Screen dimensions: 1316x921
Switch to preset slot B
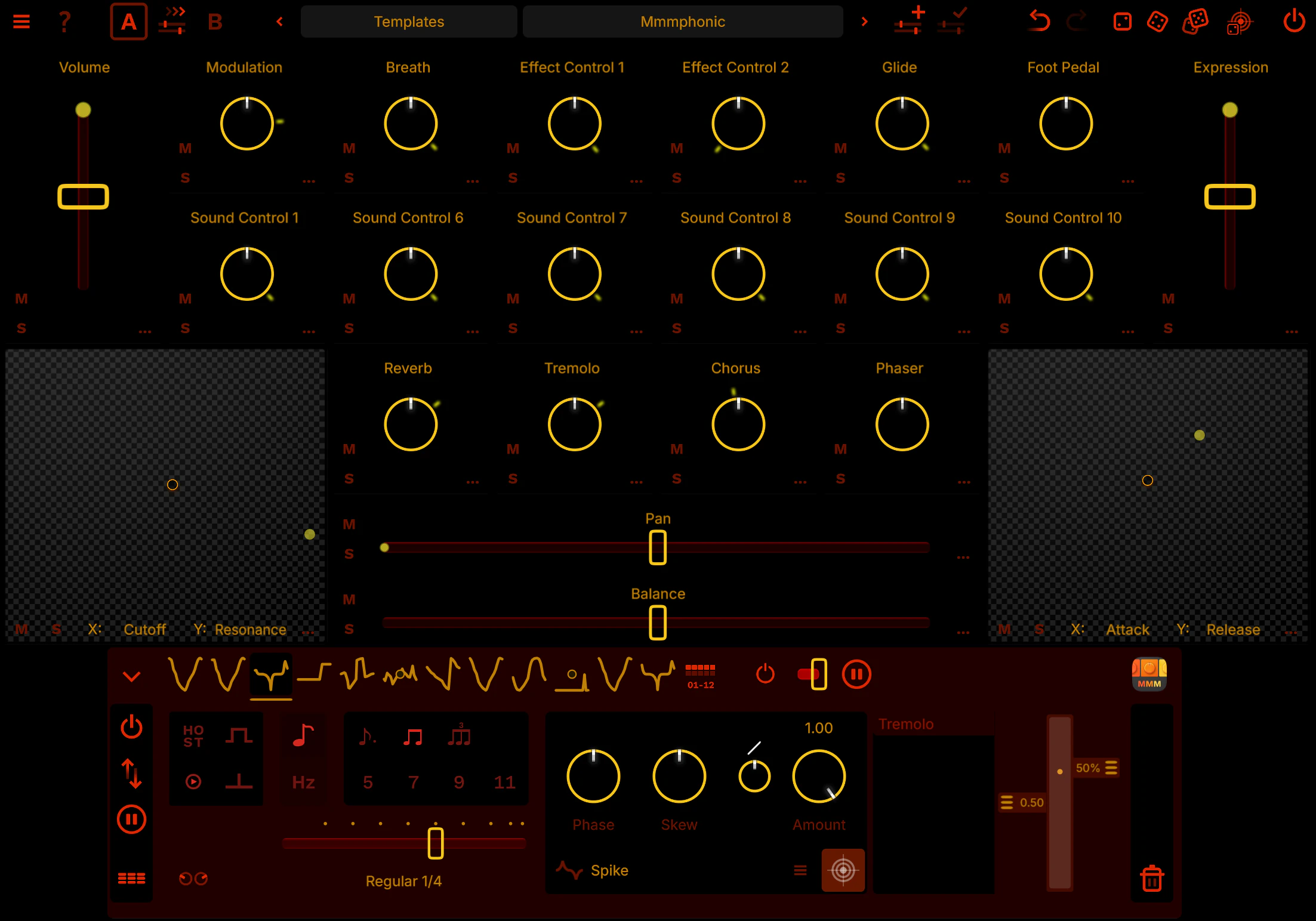215,22
